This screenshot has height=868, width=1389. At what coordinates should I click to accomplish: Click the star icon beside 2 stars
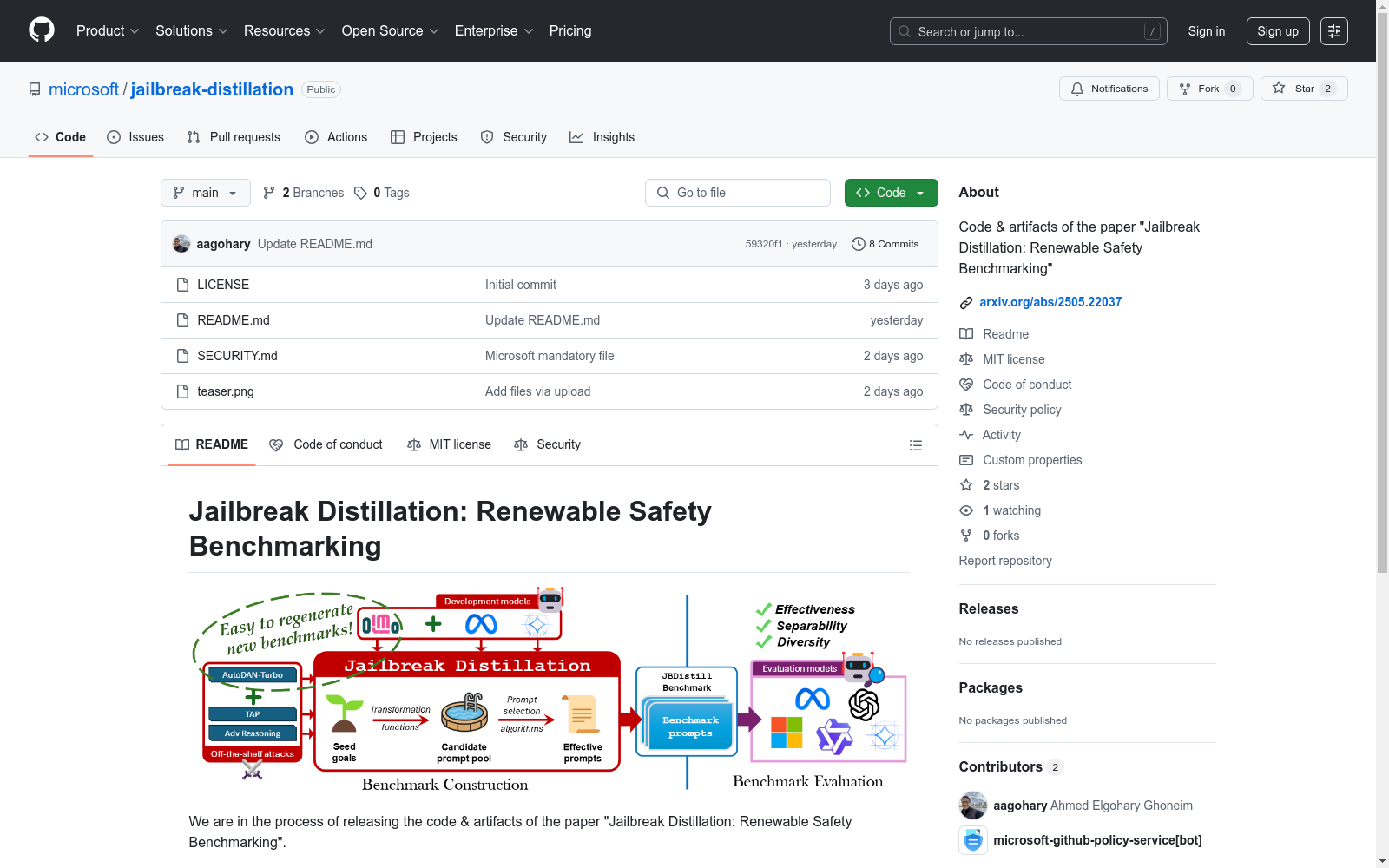pos(966,485)
